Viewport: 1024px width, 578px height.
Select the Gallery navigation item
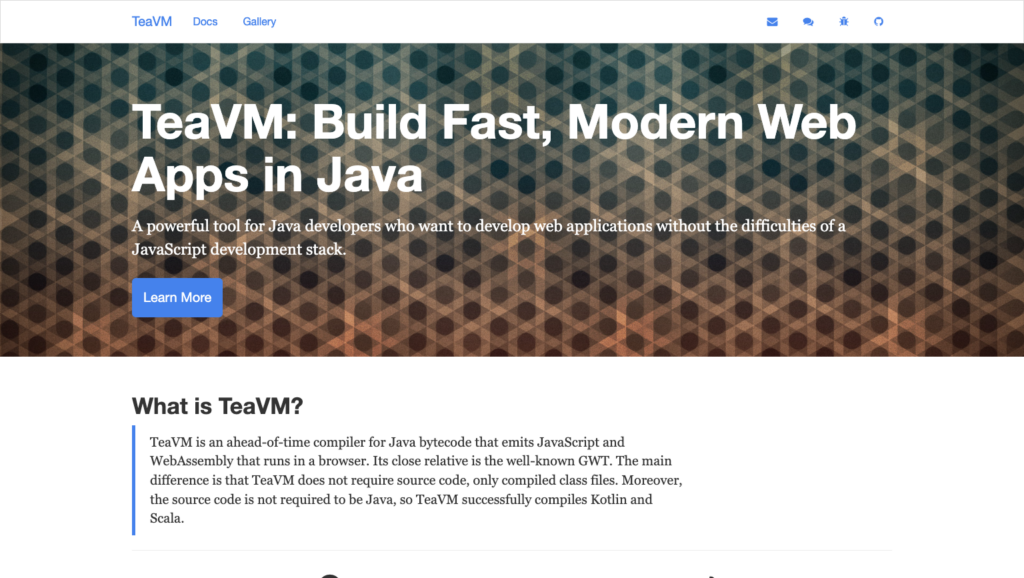coord(259,22)
